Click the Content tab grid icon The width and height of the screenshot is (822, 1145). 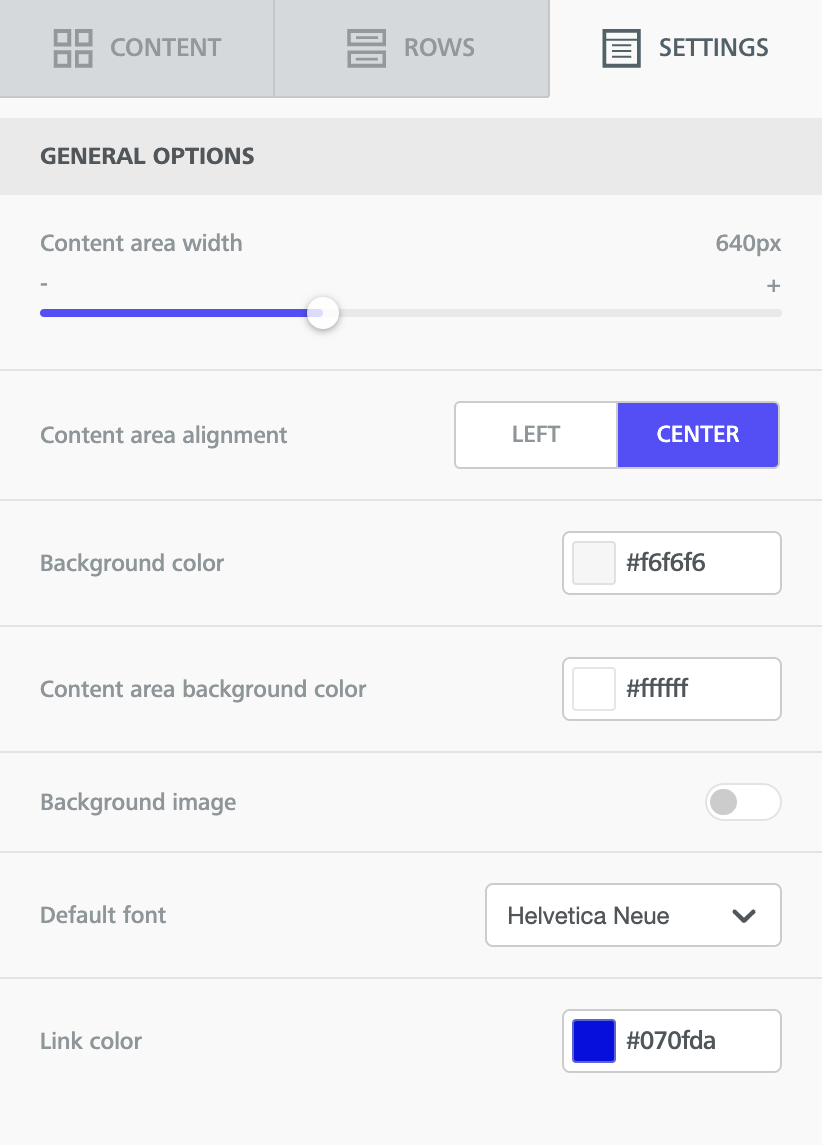pyautogui.click(x=73, y=48)
